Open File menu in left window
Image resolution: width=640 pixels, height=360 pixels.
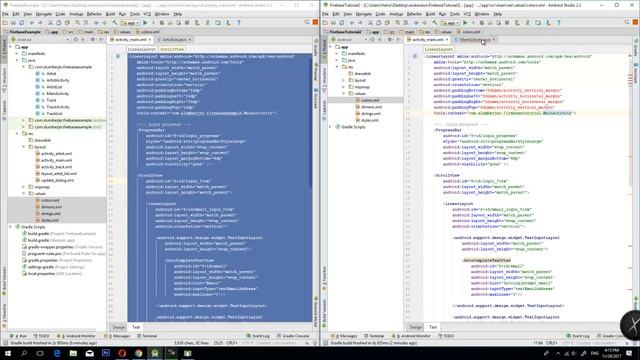[x=5, y=14]
